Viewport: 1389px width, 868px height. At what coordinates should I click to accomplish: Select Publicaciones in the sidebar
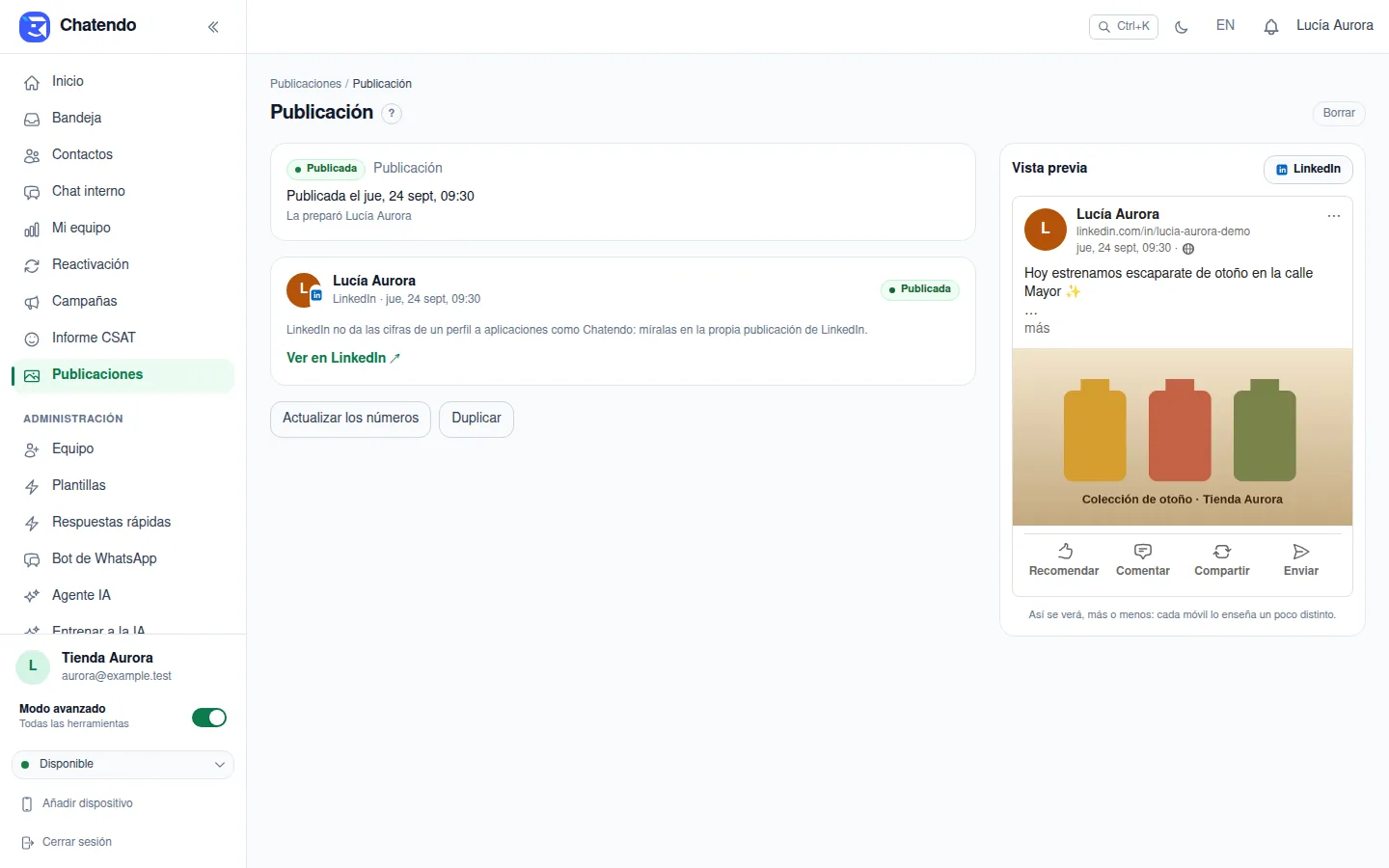[123, 374]
